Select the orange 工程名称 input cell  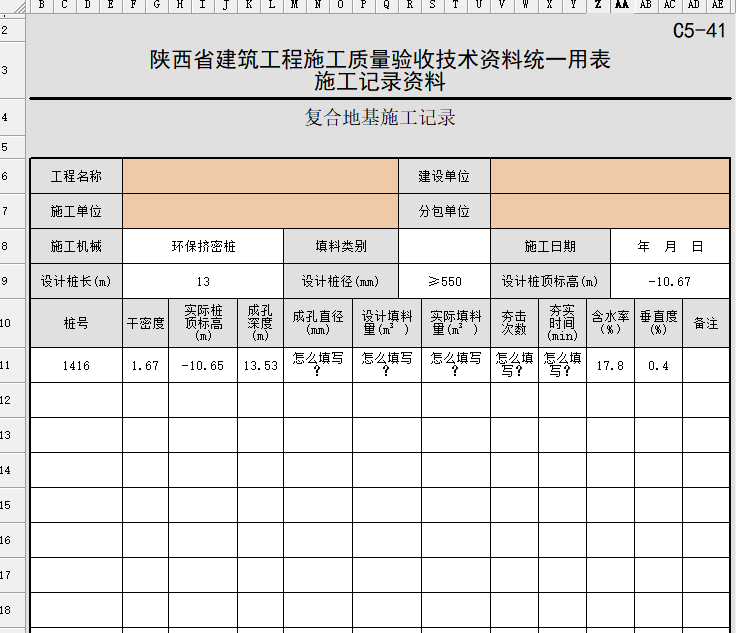coord(260,177)
